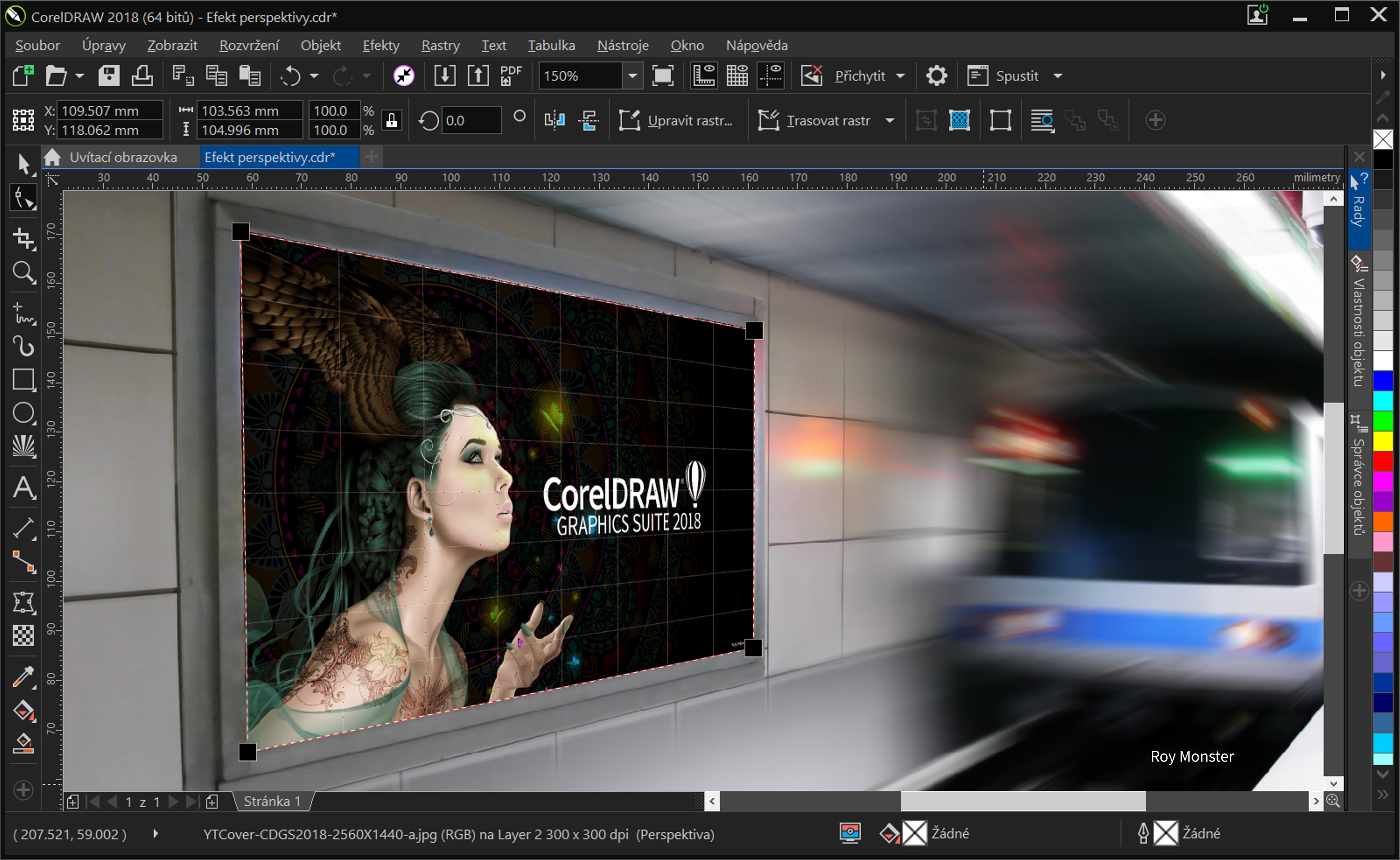This screenshot has width=1400, height=860.
Task: Toggle show guidelines
Action: pyautogui.click(x=771, y=76)
